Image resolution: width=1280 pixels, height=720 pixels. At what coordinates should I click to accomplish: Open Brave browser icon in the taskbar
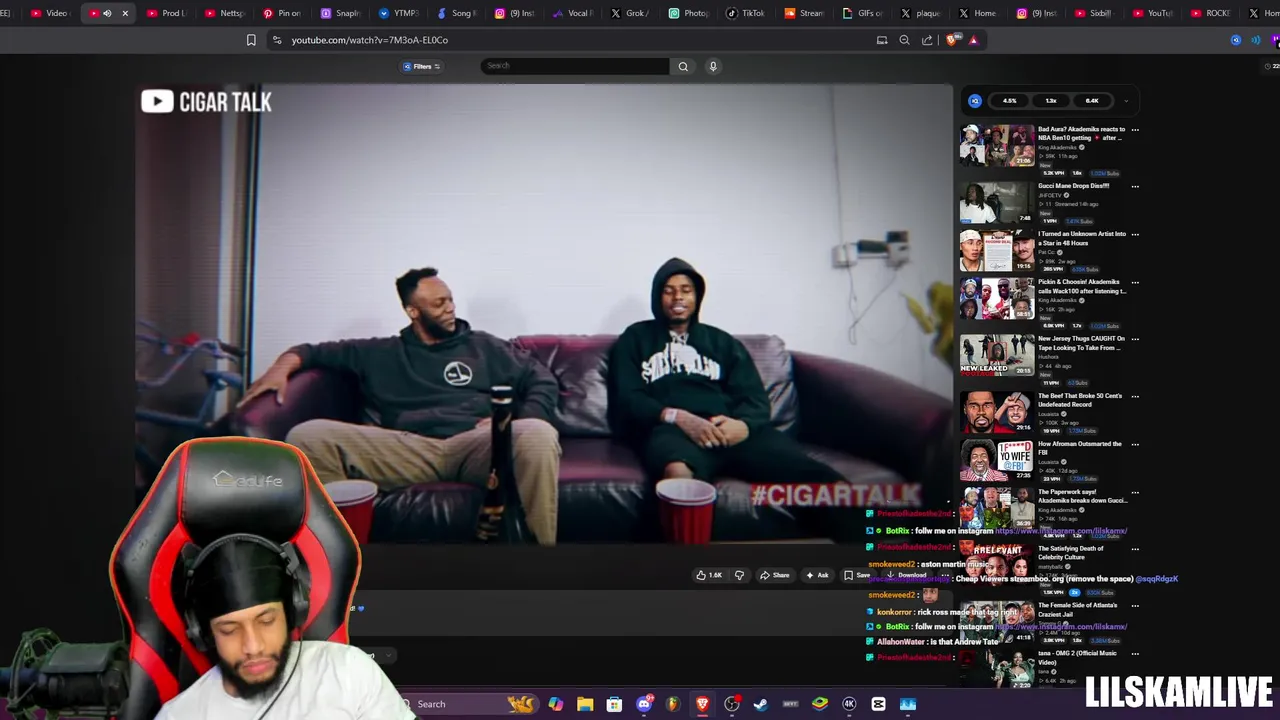702,704
